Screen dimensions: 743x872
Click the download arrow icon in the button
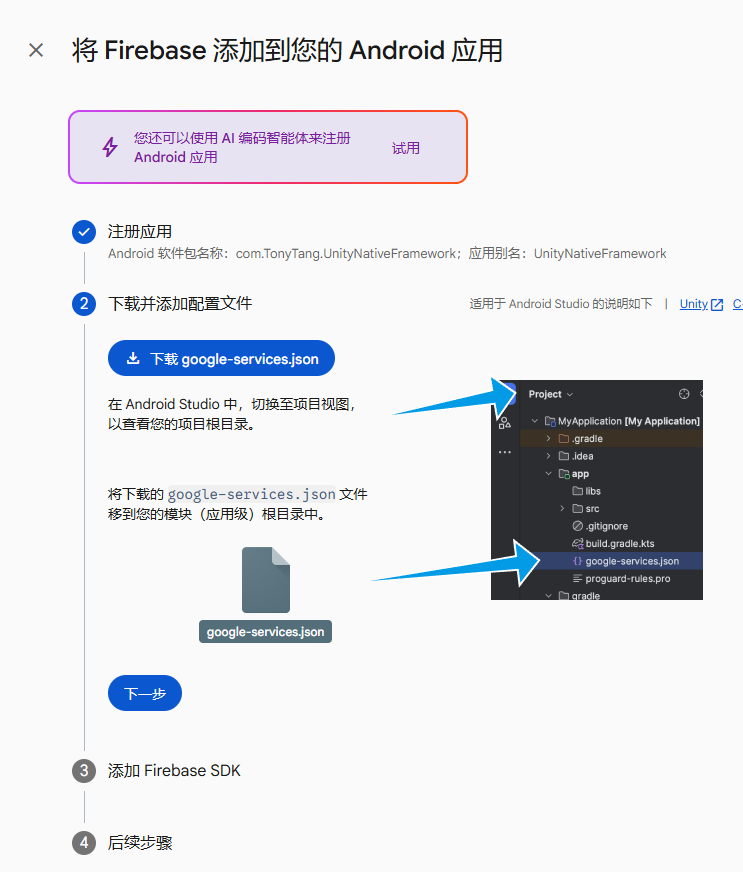point(133,358)
